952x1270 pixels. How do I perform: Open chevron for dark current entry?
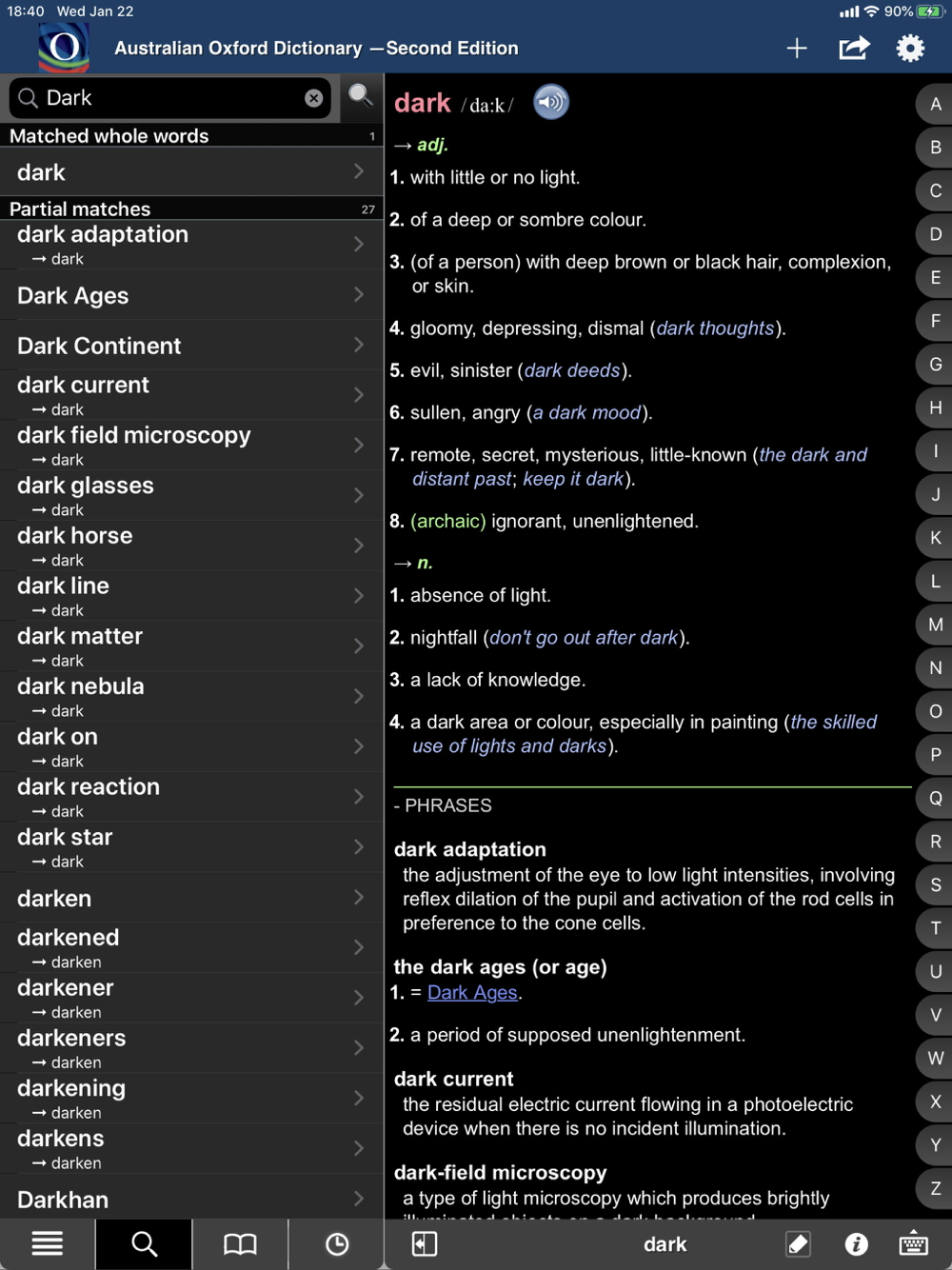click(359, 395)
